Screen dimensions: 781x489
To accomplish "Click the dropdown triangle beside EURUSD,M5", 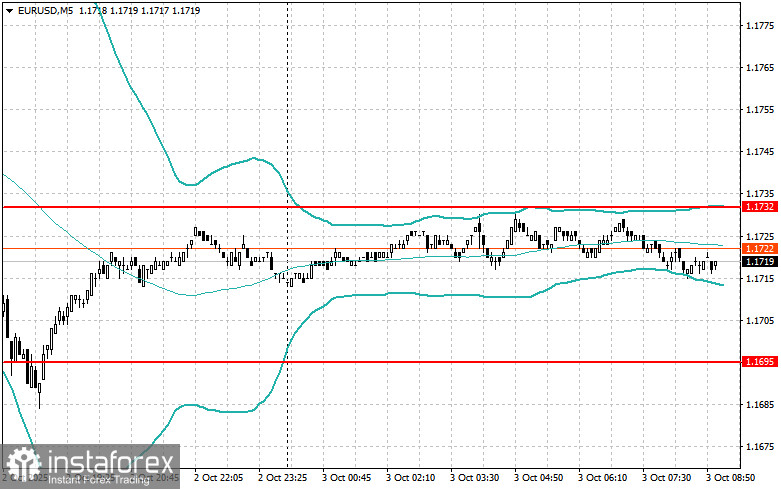I will [10, 10].
